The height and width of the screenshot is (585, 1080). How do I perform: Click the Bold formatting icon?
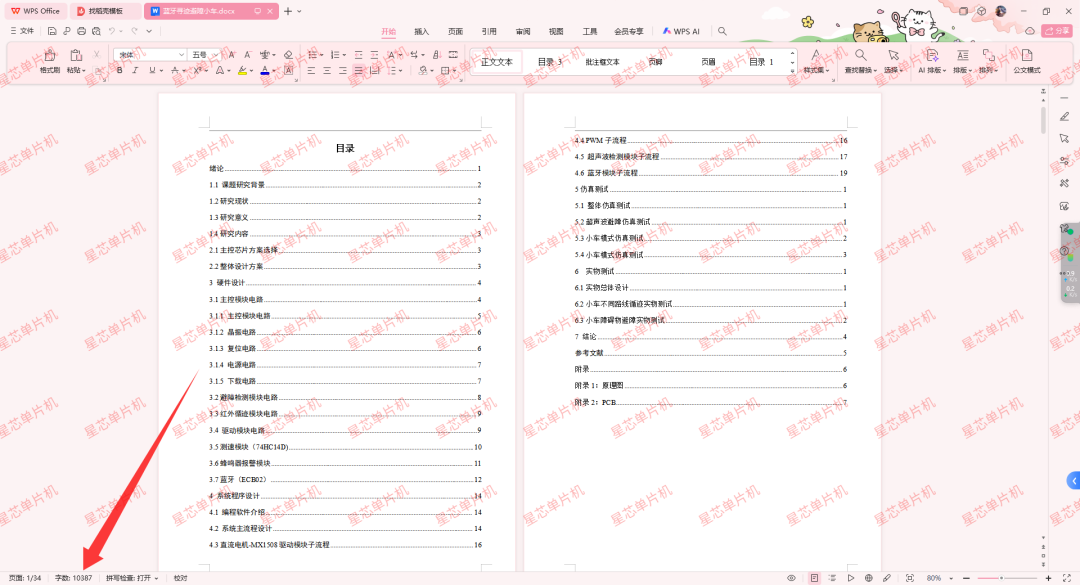pos(120,71)
